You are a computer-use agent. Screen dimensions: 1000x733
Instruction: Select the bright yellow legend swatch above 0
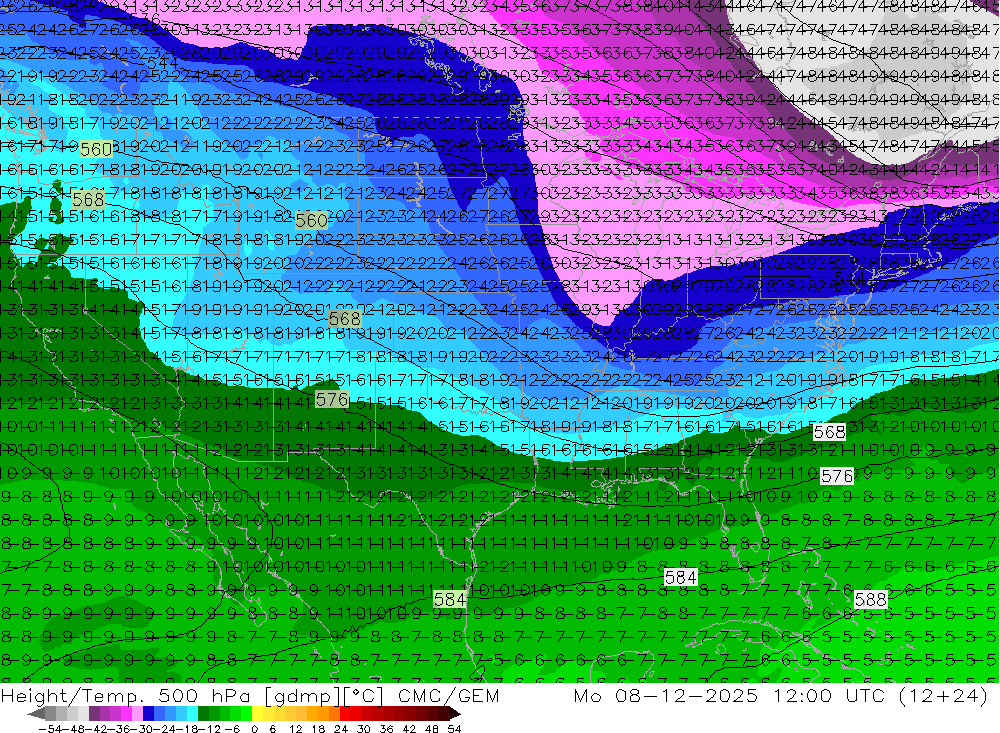tap(257, 713)
